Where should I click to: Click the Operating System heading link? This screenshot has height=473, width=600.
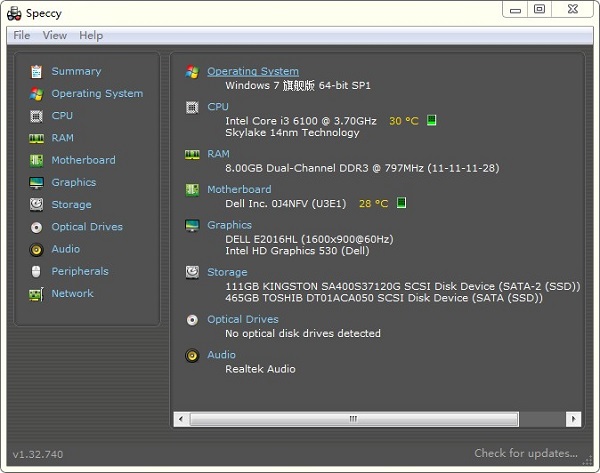253,71
